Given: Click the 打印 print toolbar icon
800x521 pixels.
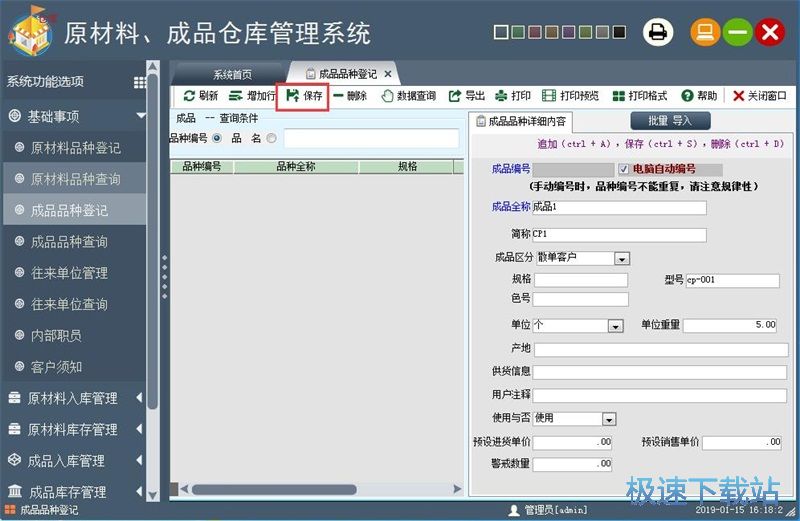Looking at the screenshot, I should click(x=501, y=96).
